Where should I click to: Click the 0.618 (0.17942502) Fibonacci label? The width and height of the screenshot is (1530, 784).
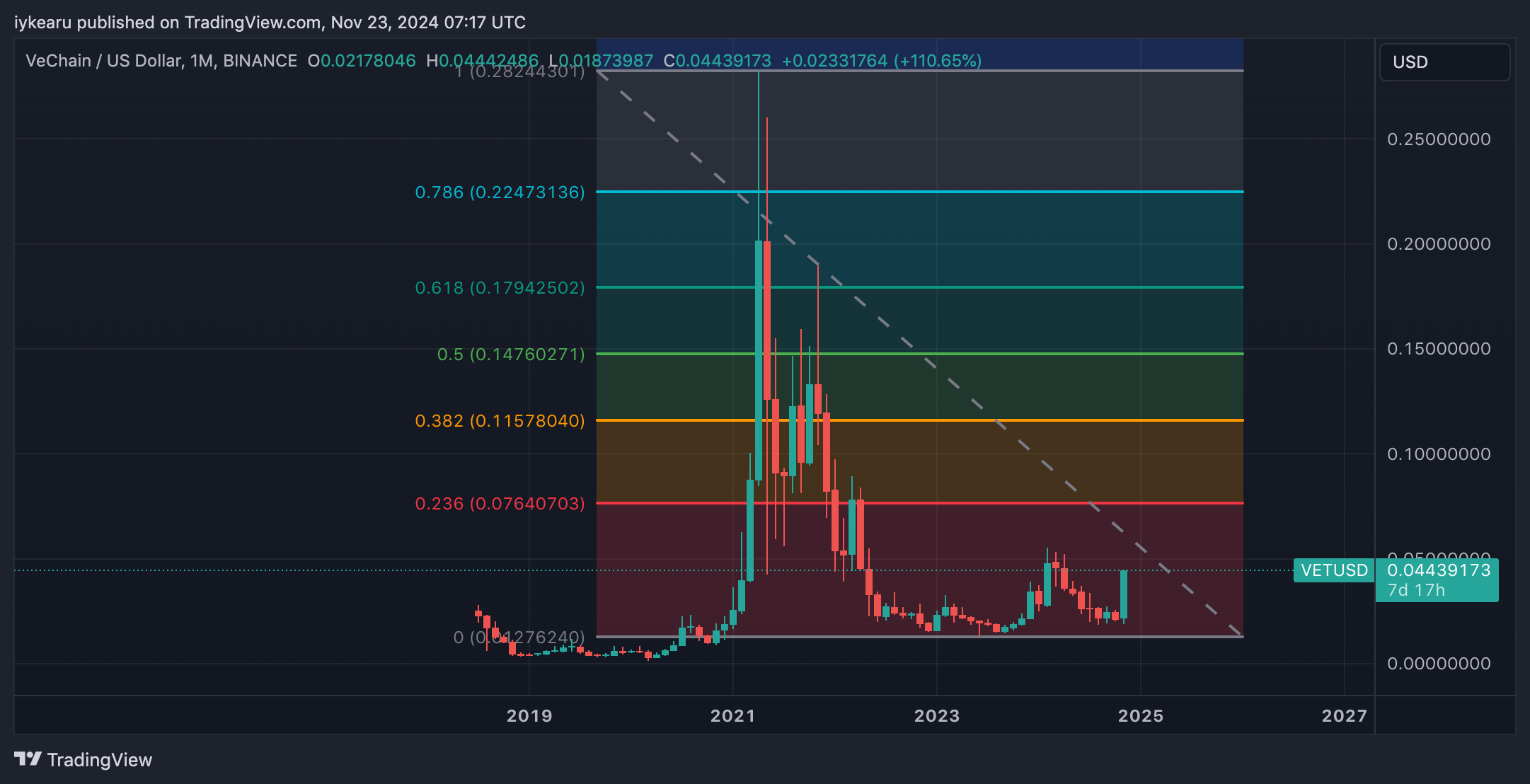tap(500, 288)
